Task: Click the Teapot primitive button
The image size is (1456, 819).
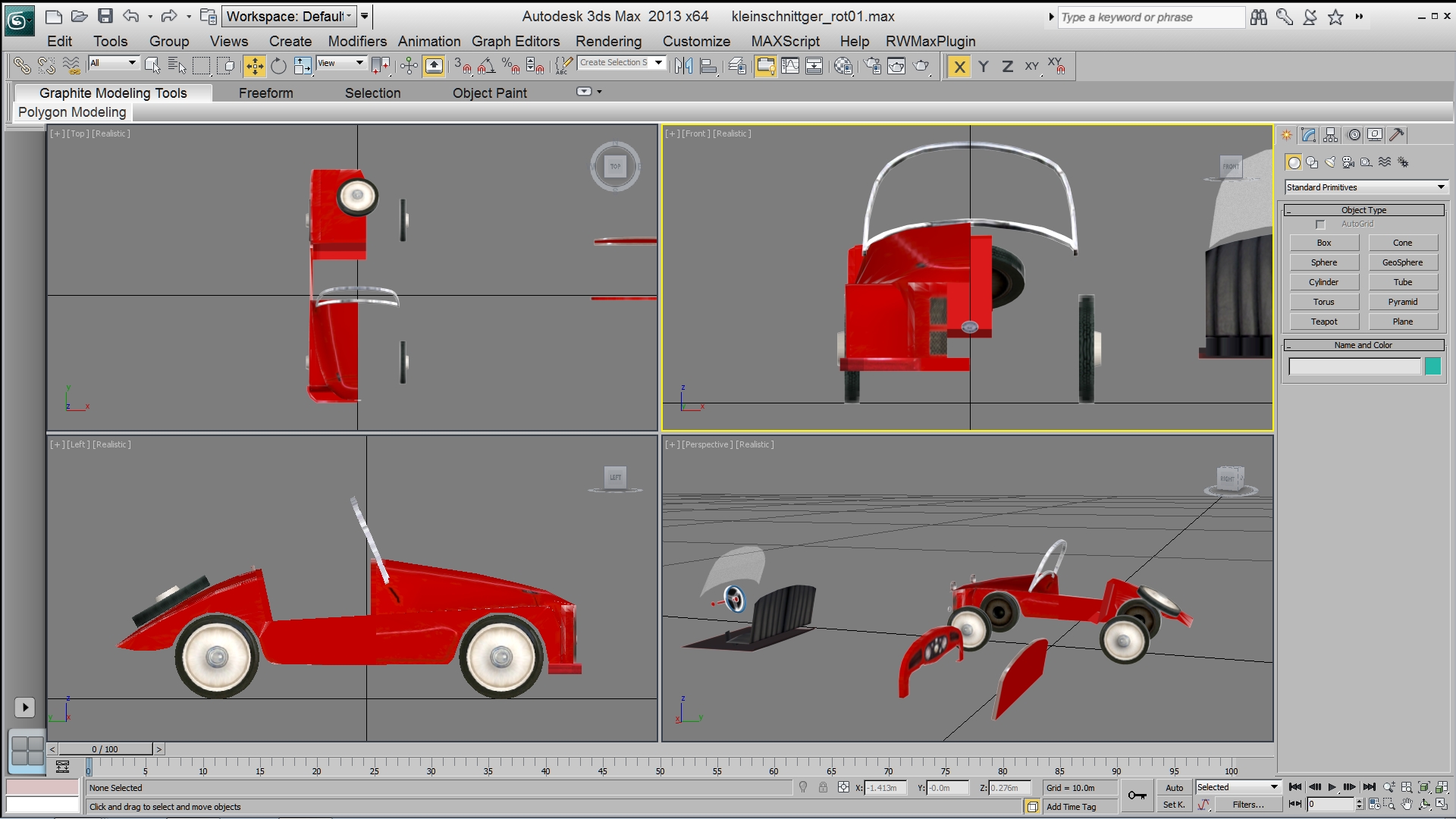Action: tap(1324, 322)
